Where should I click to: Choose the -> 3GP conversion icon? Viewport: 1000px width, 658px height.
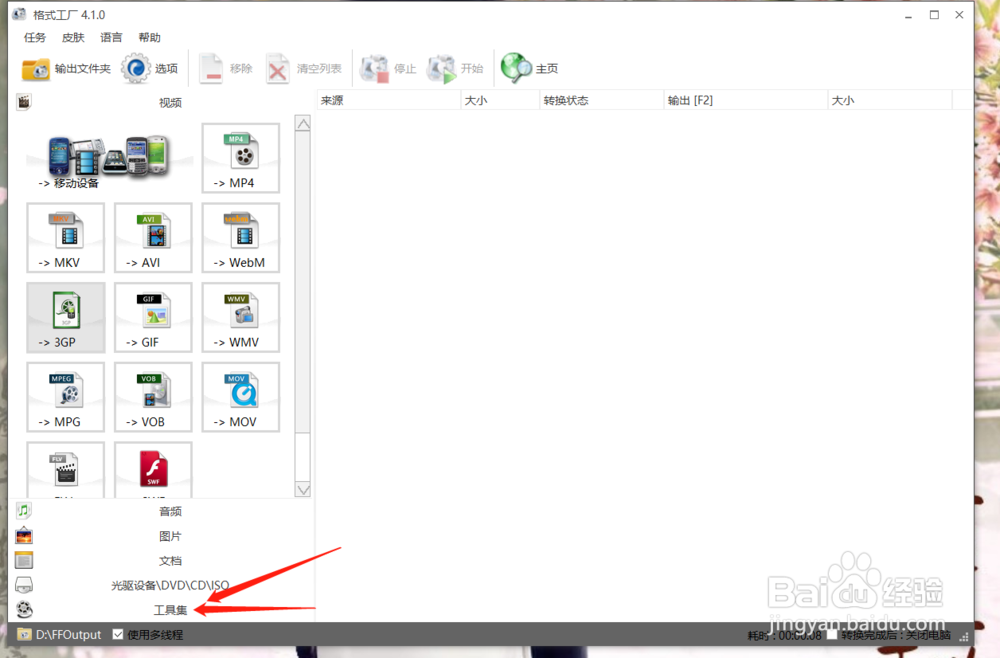pyautogui.click(x=66, y=318)
